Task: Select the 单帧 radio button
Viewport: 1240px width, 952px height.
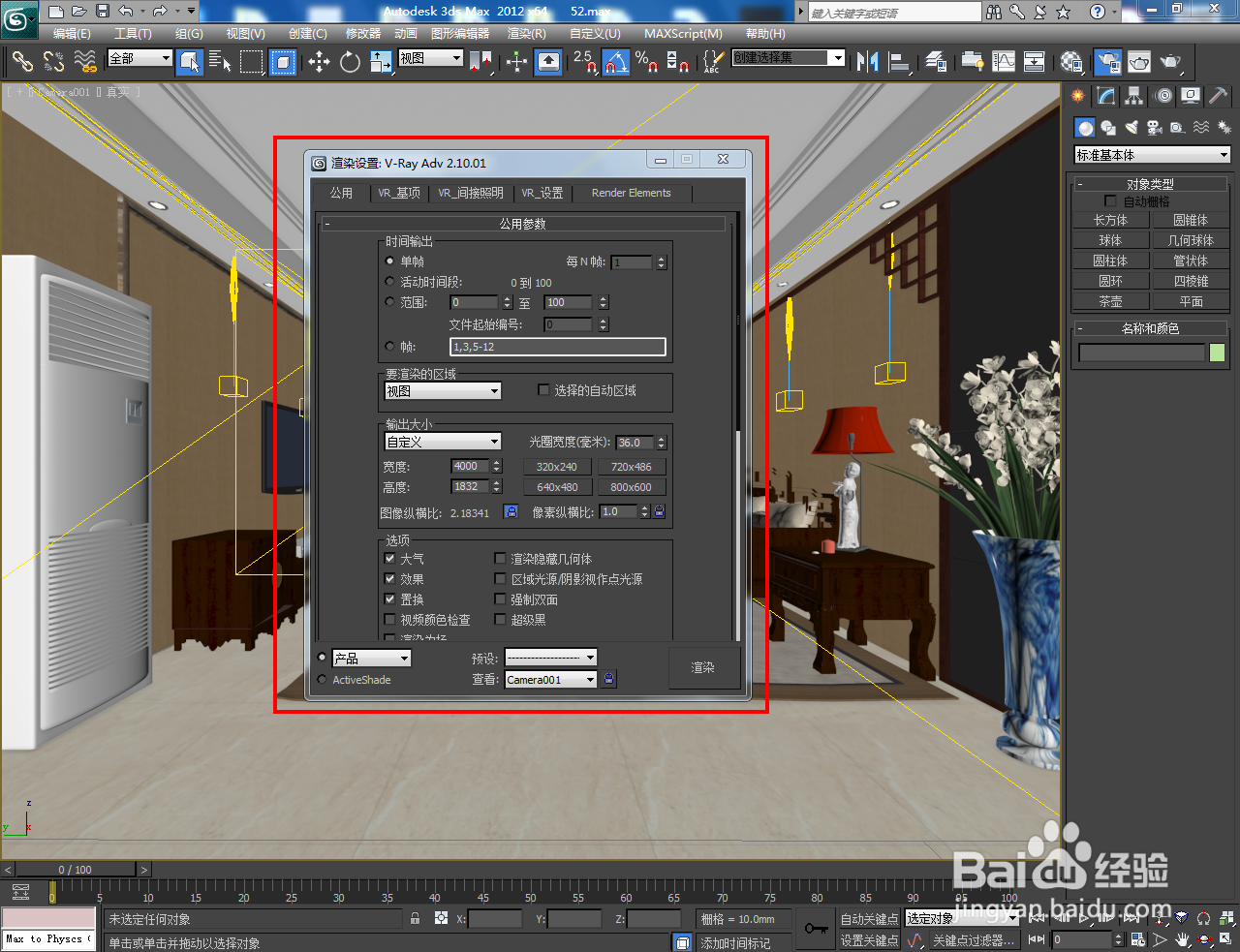Action: coord(390,261)
